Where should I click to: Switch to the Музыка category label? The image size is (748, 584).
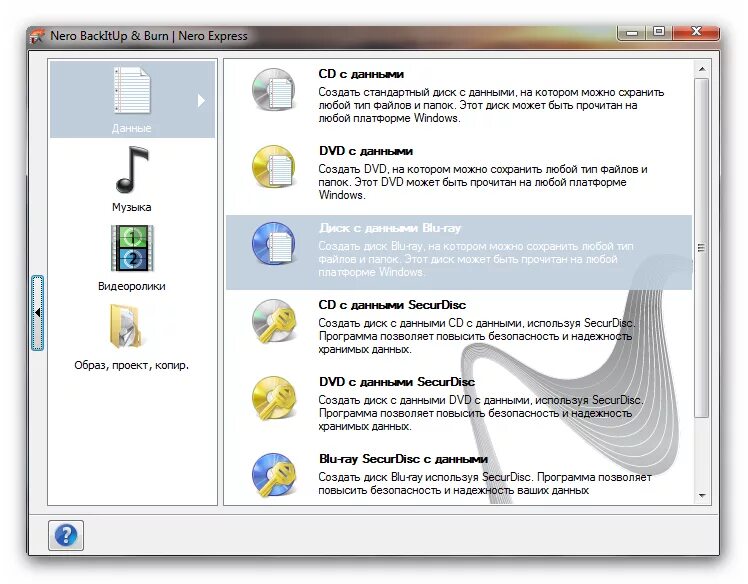coord(132,207)
